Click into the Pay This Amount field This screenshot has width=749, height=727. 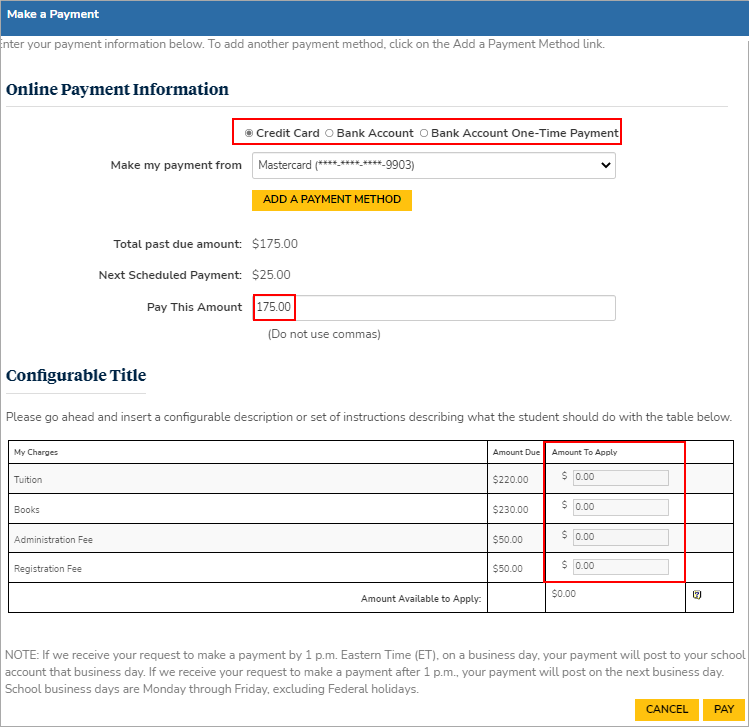tap(433, 307)
